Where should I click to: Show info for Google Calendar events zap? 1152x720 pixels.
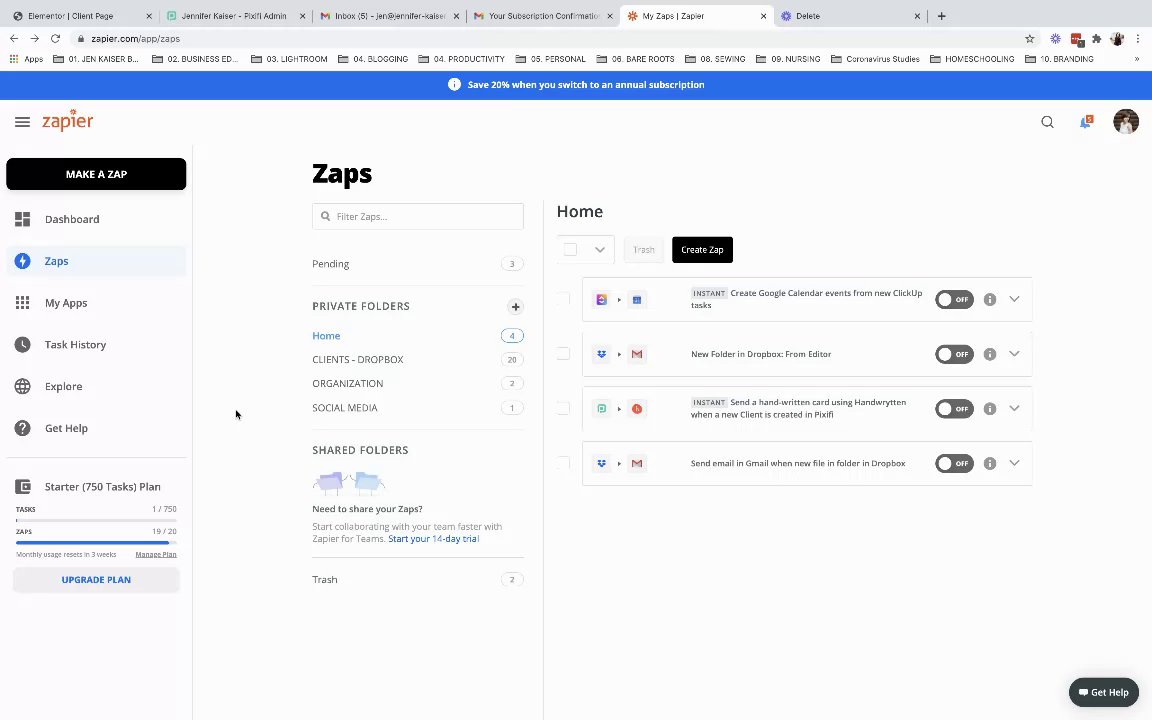(x=990, y=299)
